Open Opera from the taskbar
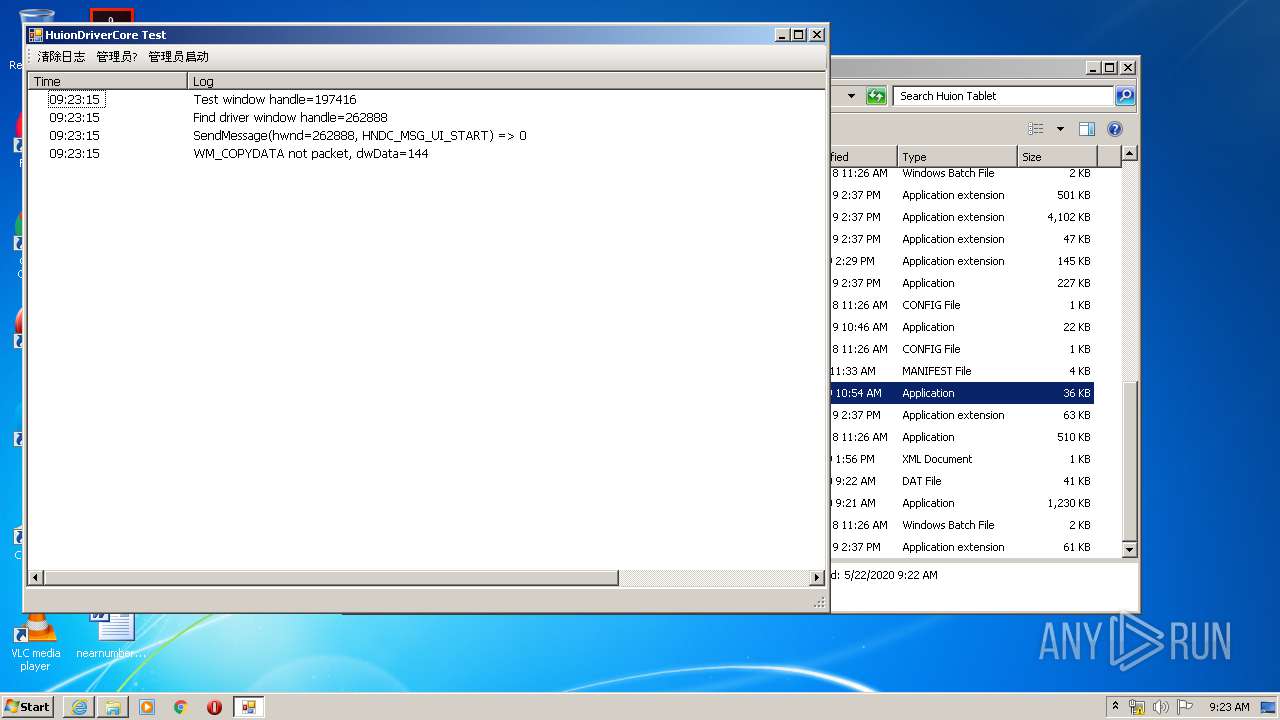1280x720 pixels. (x=214, y=707)
